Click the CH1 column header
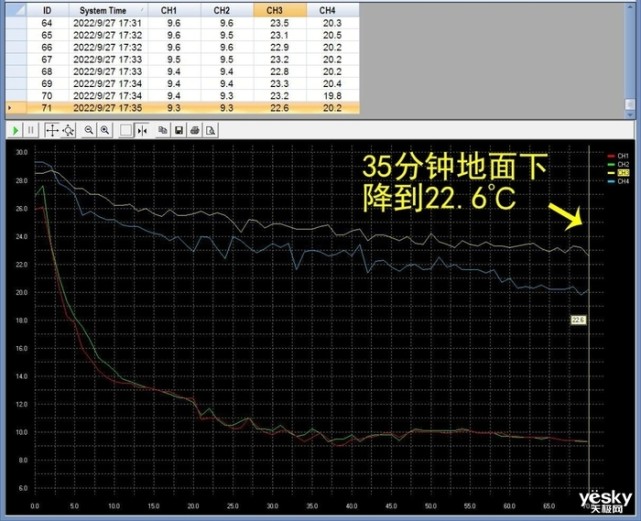This screenshot has width=641, height=521. pos(174,10)
